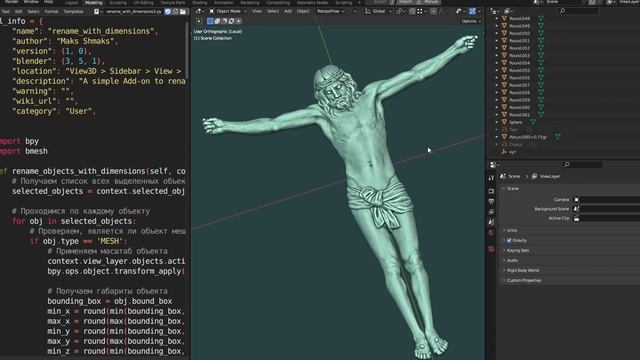Open the text editor Format menu

coord(51,11)
